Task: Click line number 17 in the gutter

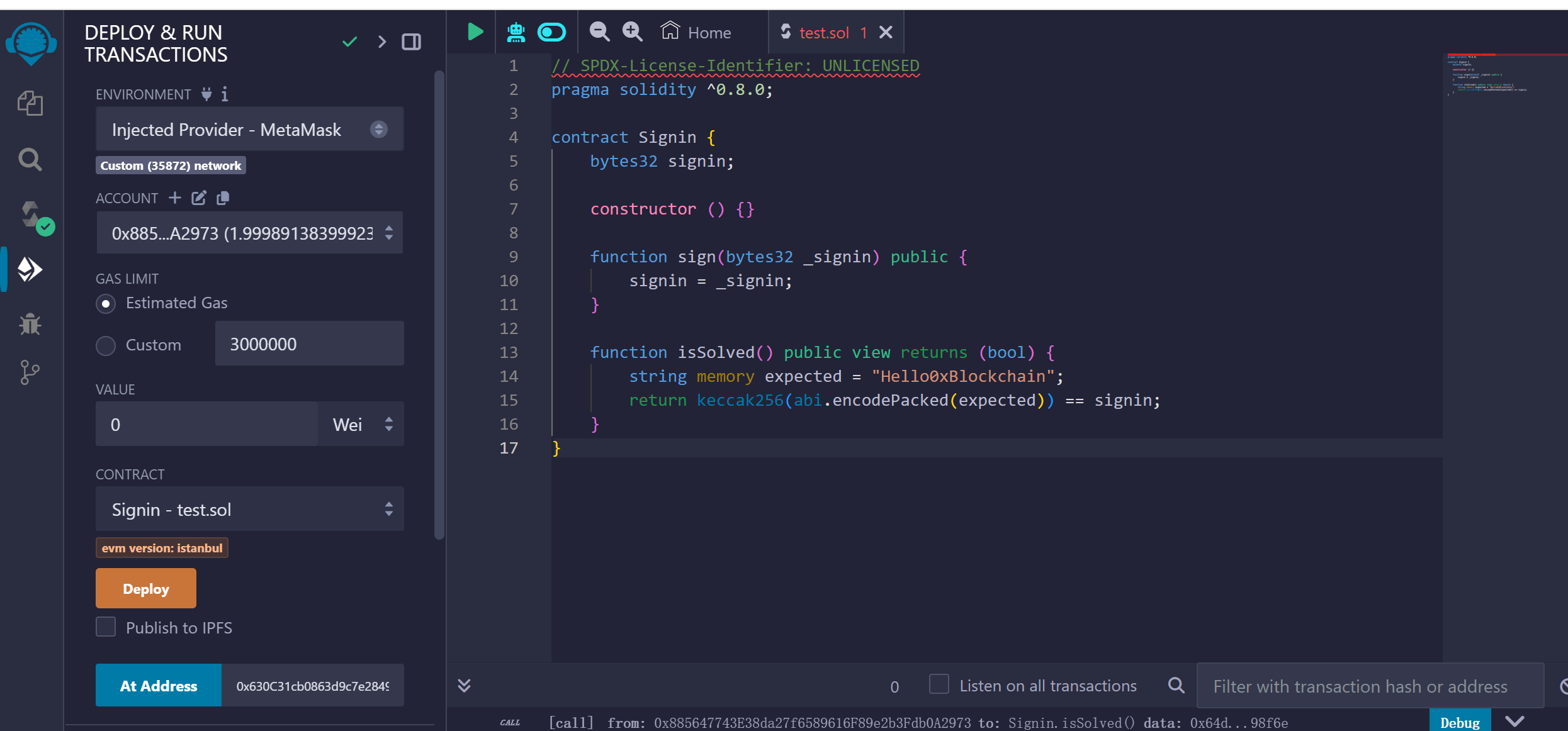Action: coord(509,448)
